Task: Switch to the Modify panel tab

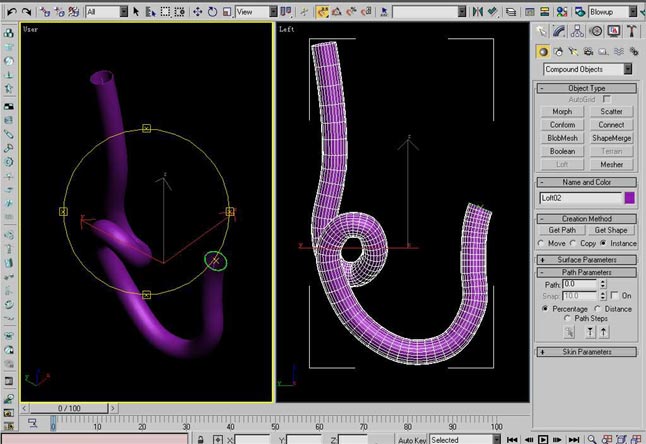Action: tap(559, 31)
